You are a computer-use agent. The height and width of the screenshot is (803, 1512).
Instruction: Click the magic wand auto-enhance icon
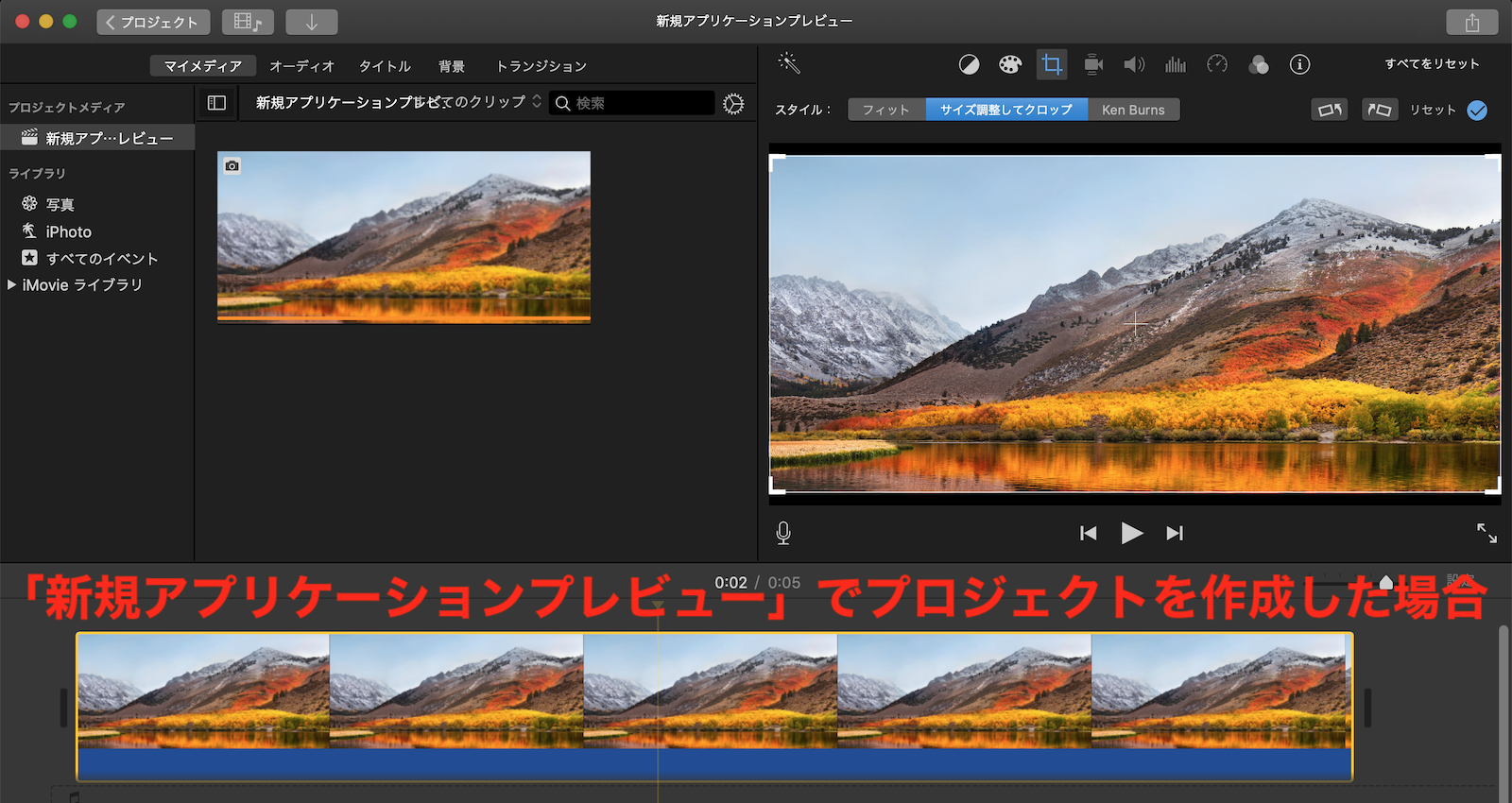coord(788,63)
